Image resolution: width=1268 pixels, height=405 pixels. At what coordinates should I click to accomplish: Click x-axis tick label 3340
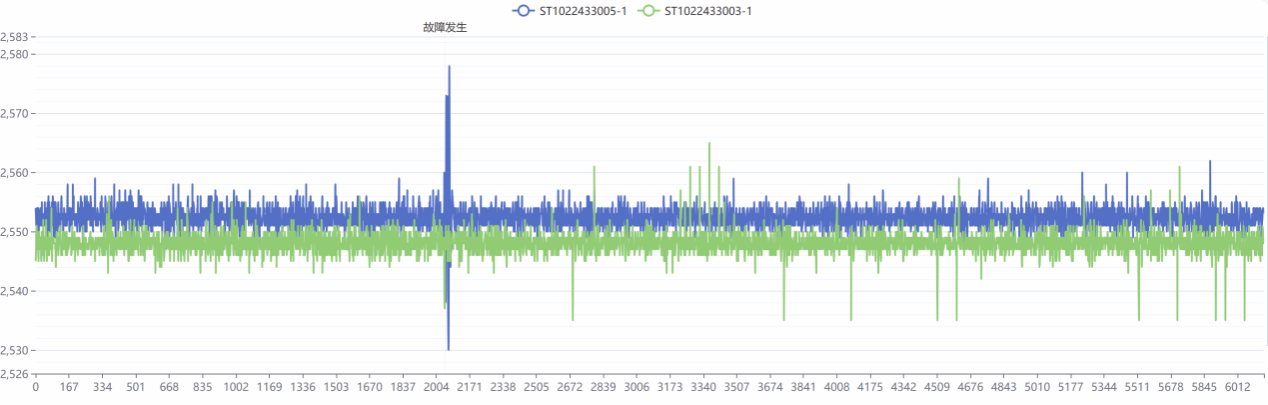pos(703,387)
